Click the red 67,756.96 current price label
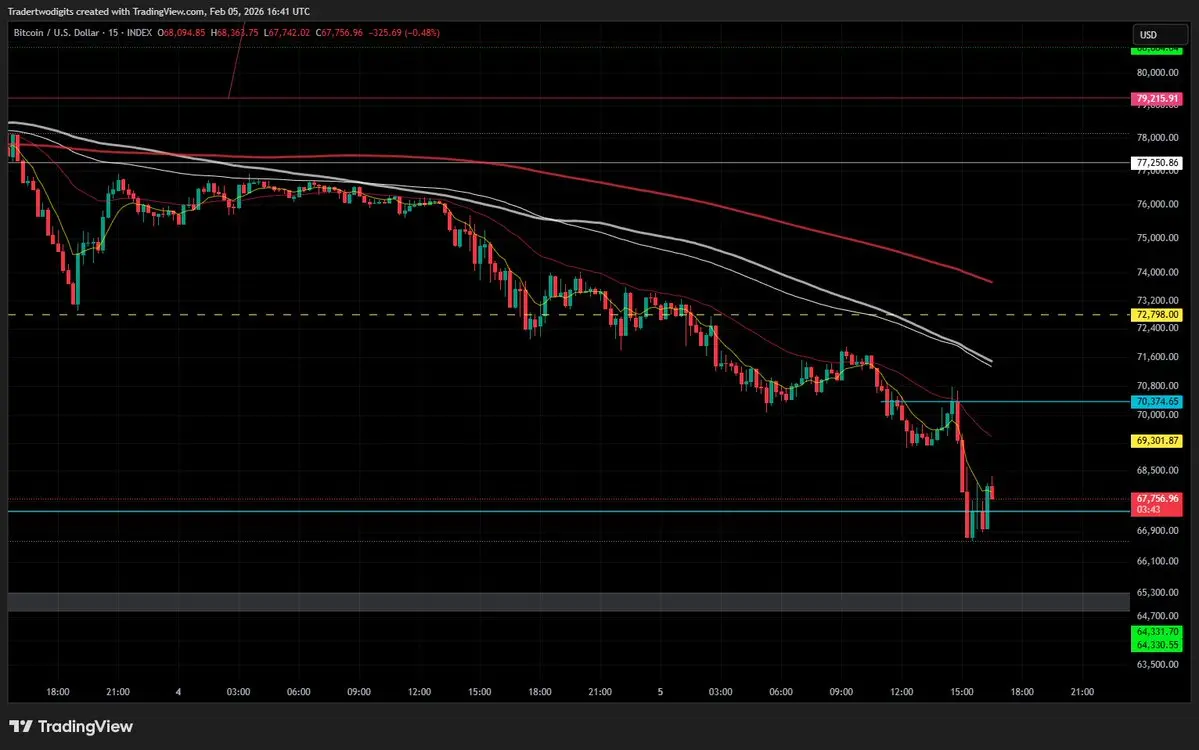Screen dimensions: 1199x750 (x=1156, y=498)
